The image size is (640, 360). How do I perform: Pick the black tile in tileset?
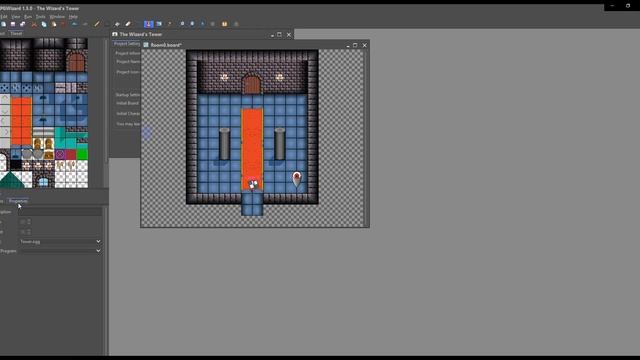(16, 165)
